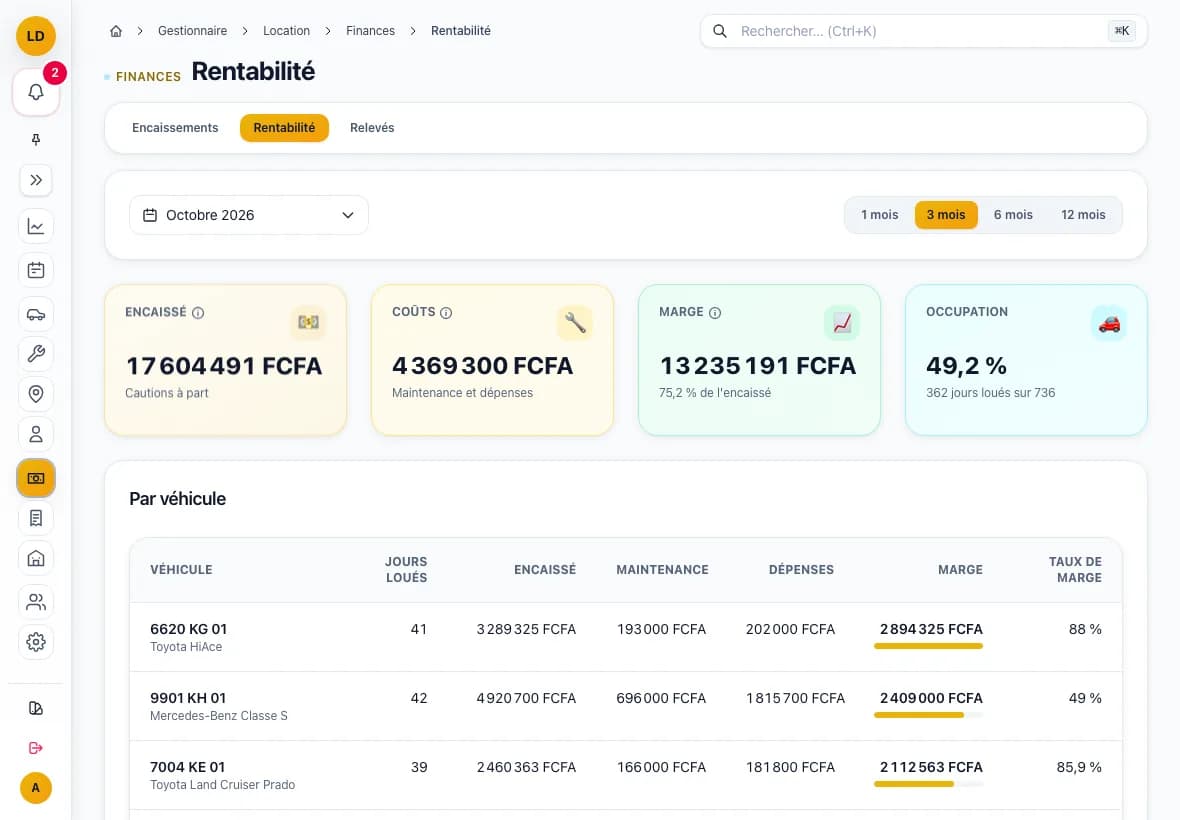Image resolution: width=1180 pixels, height=820 pixels.
Task: Click the pin icon in the sidebar
Action: coord(35,140)
